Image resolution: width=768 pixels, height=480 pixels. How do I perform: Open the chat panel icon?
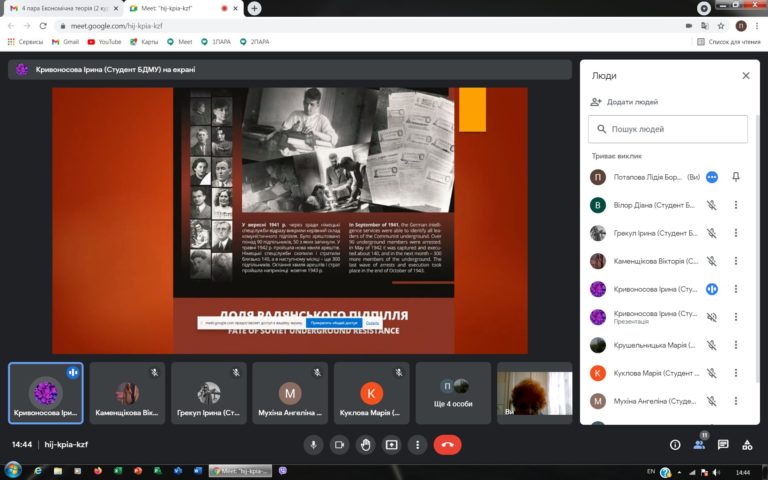(x=723, y=445)
